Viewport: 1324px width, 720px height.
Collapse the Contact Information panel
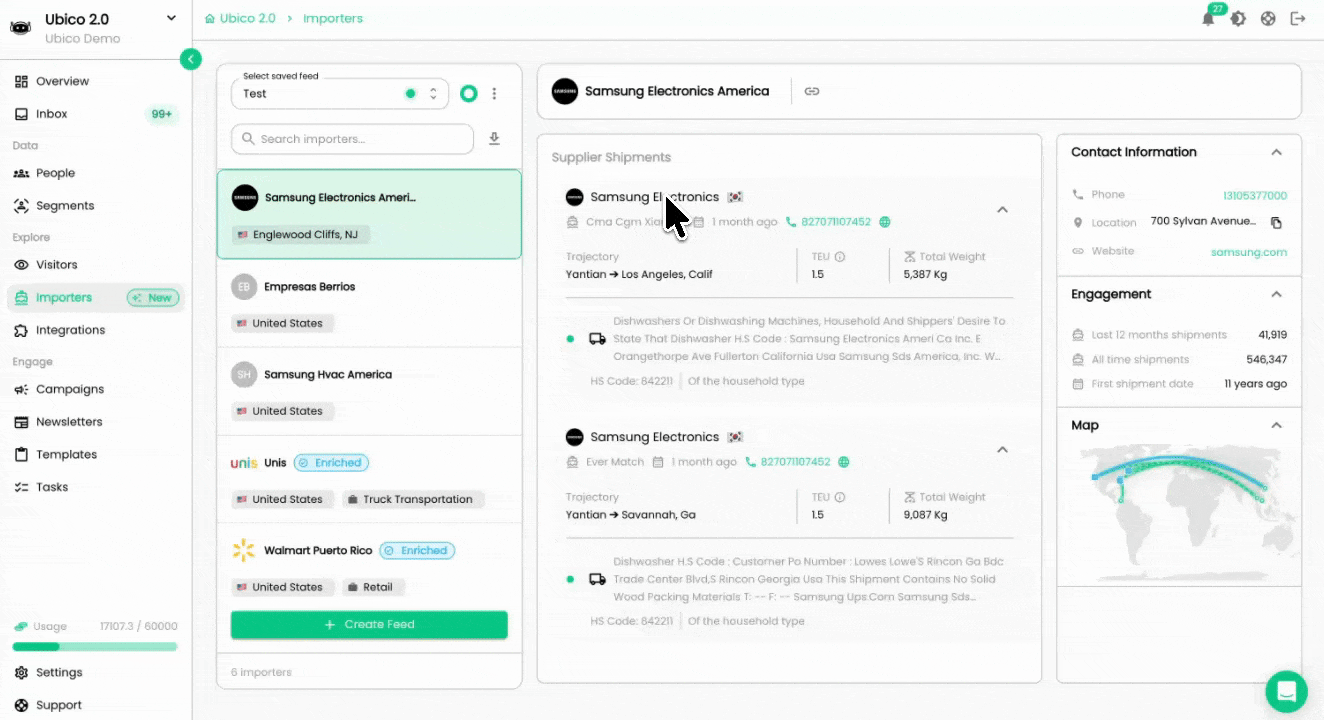point(1276,152)
